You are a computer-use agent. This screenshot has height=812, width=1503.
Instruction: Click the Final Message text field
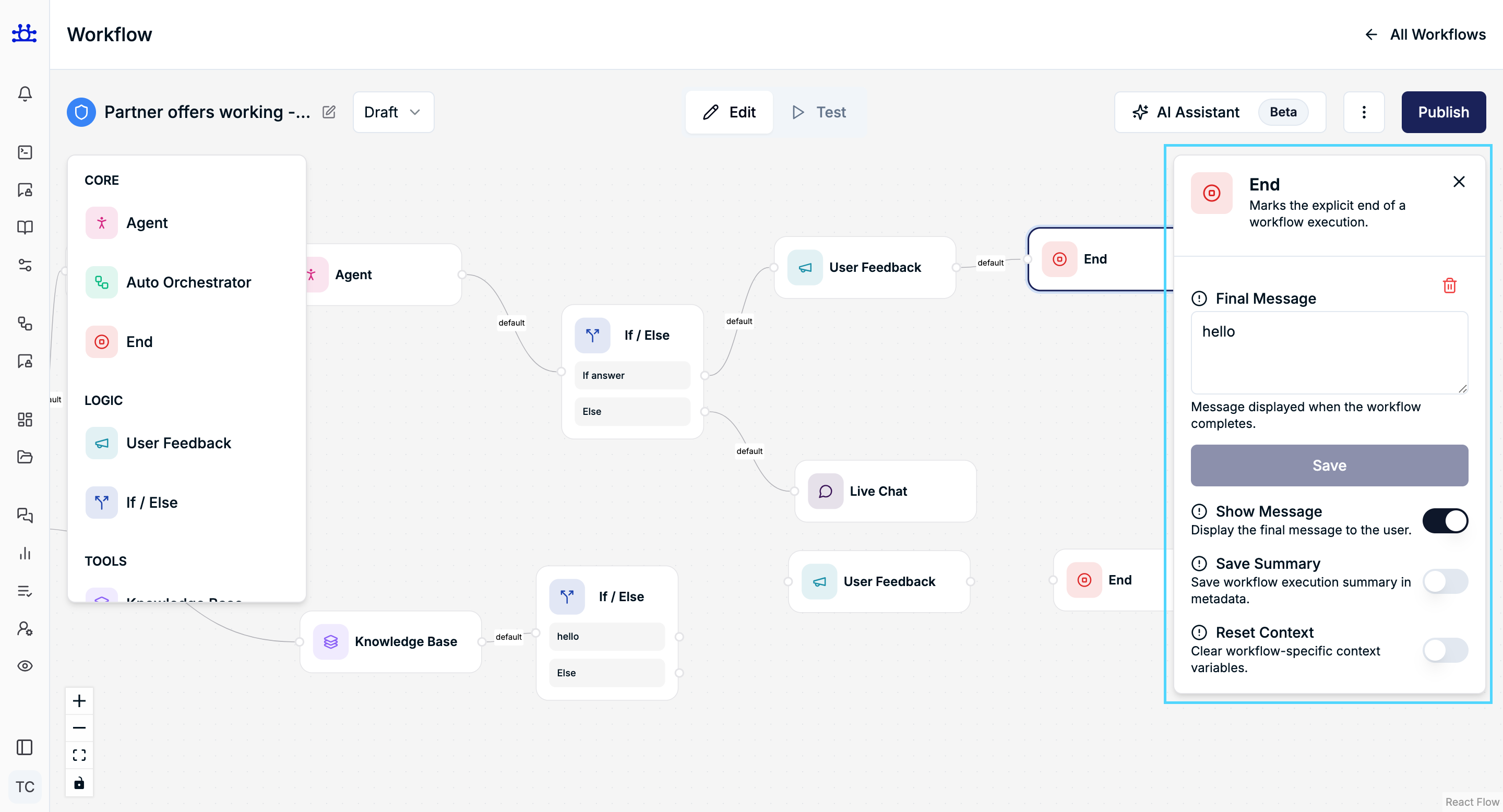[1329, 352]
